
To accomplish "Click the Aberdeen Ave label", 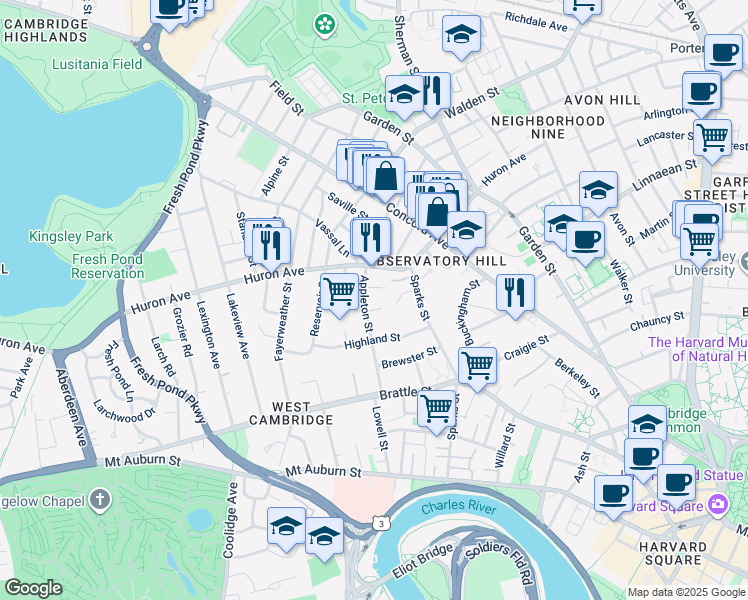I will (x=72, y=408).
